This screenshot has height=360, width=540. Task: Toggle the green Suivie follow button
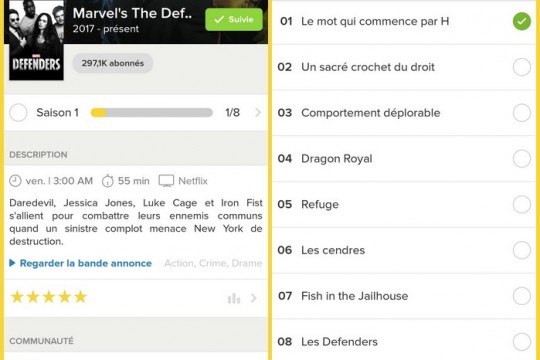[x=234, y=20]
